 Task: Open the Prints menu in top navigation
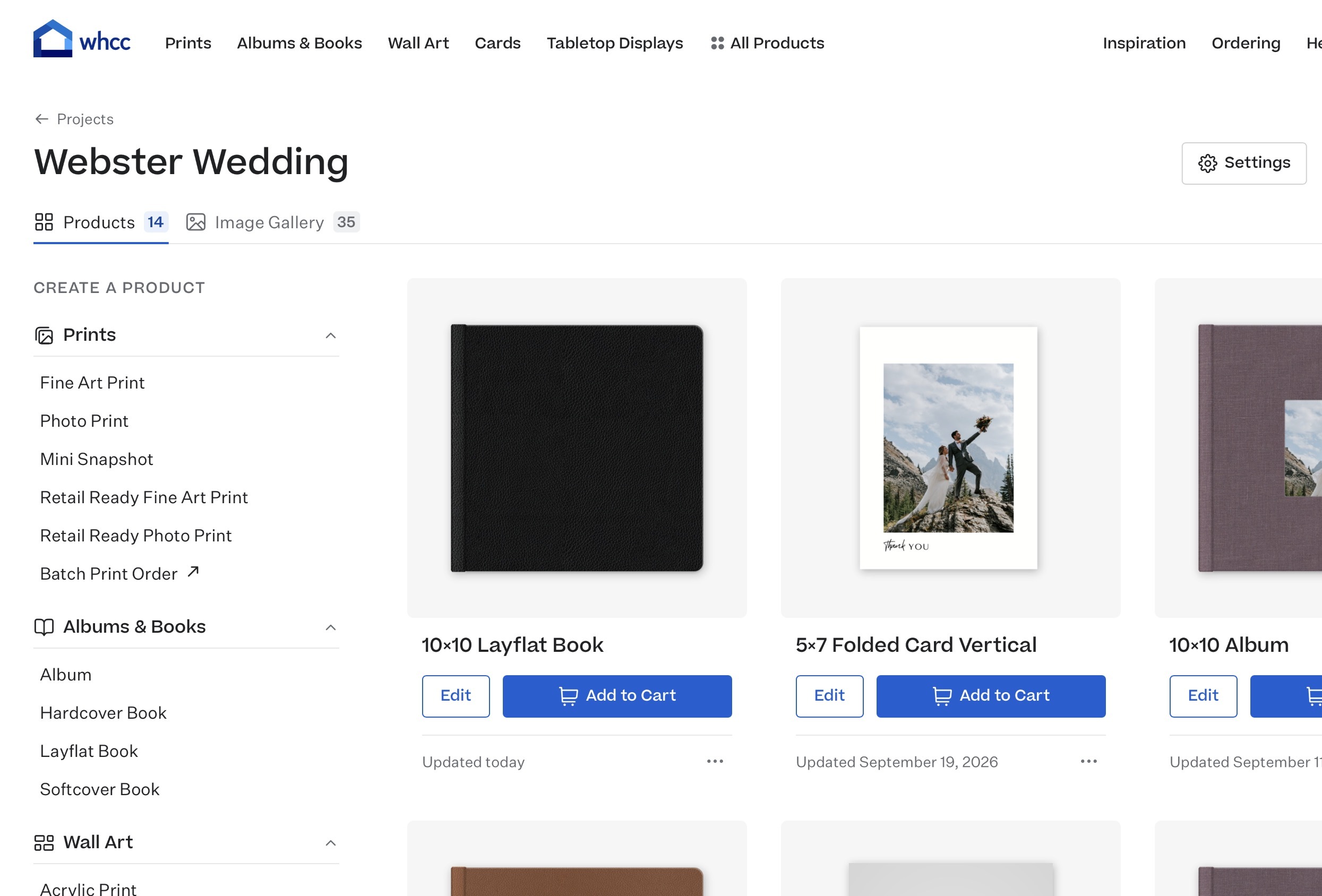(x=188, y=43)
